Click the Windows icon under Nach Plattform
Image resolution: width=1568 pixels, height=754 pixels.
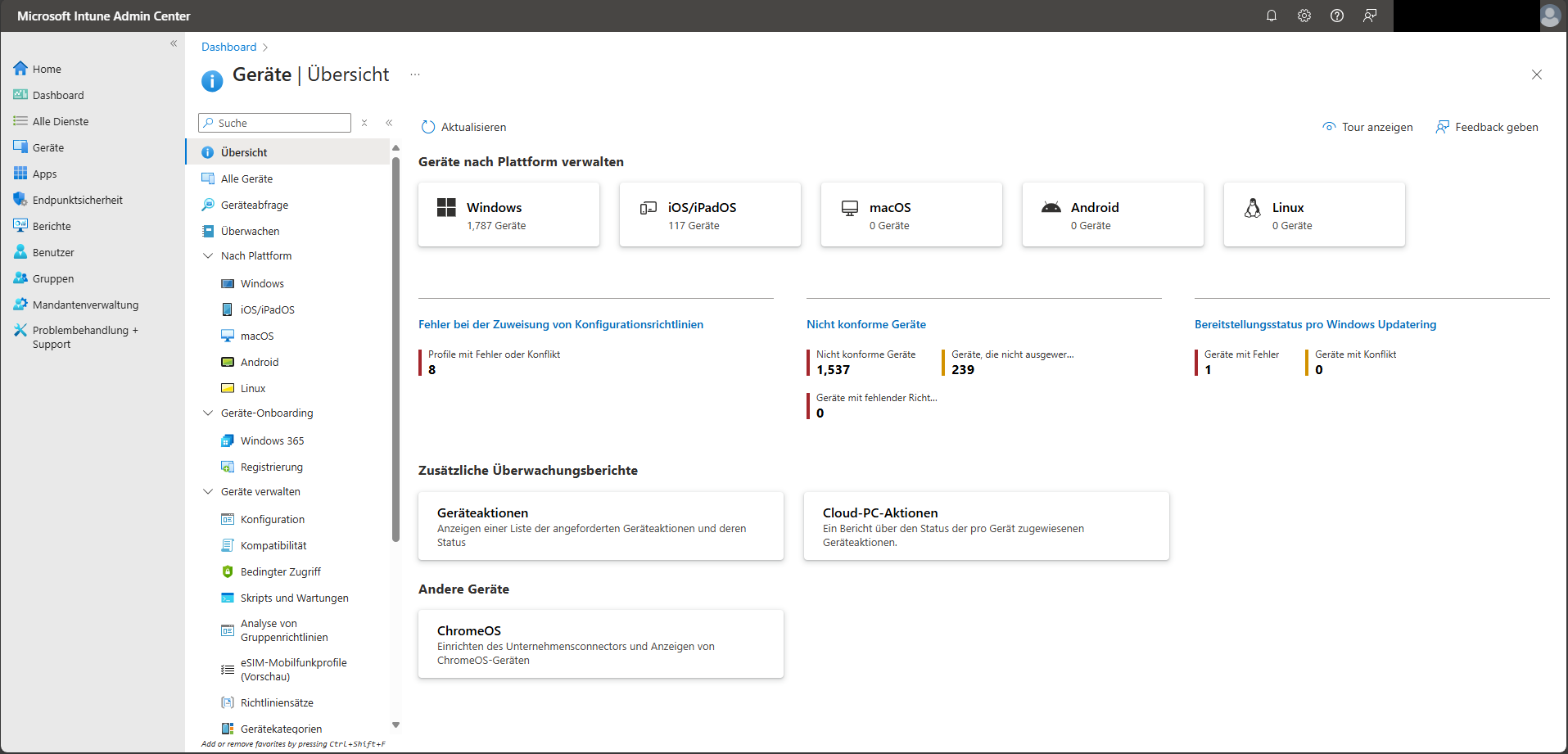tap(228, 283)
